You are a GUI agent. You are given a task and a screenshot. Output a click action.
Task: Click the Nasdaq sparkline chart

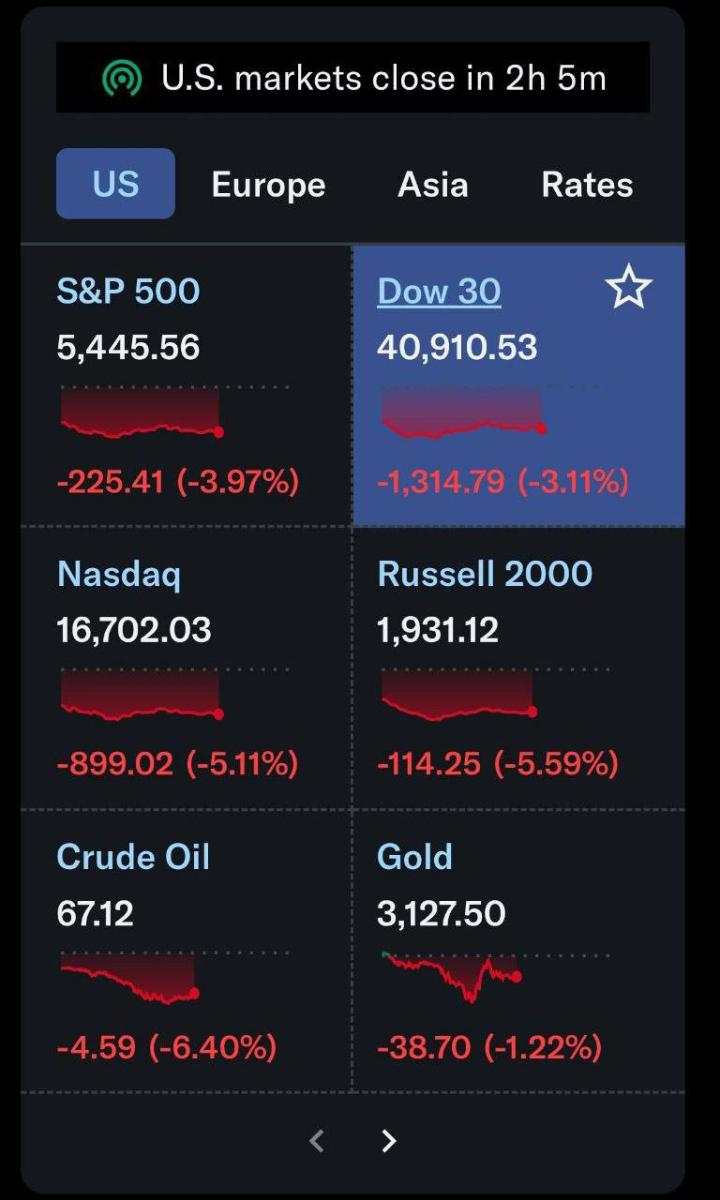tap(140, 696)
